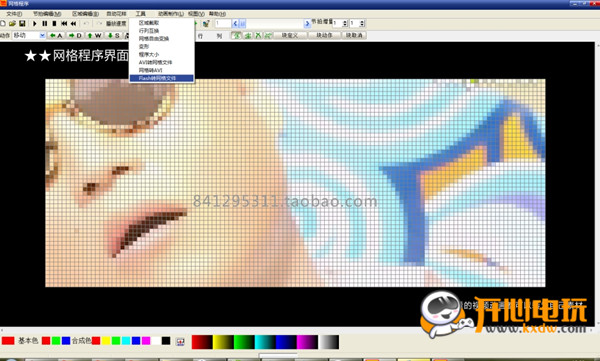The height and width of the screenshot is (361, 600).
Task: Click the 块定义 button
Action: (290, 35)
